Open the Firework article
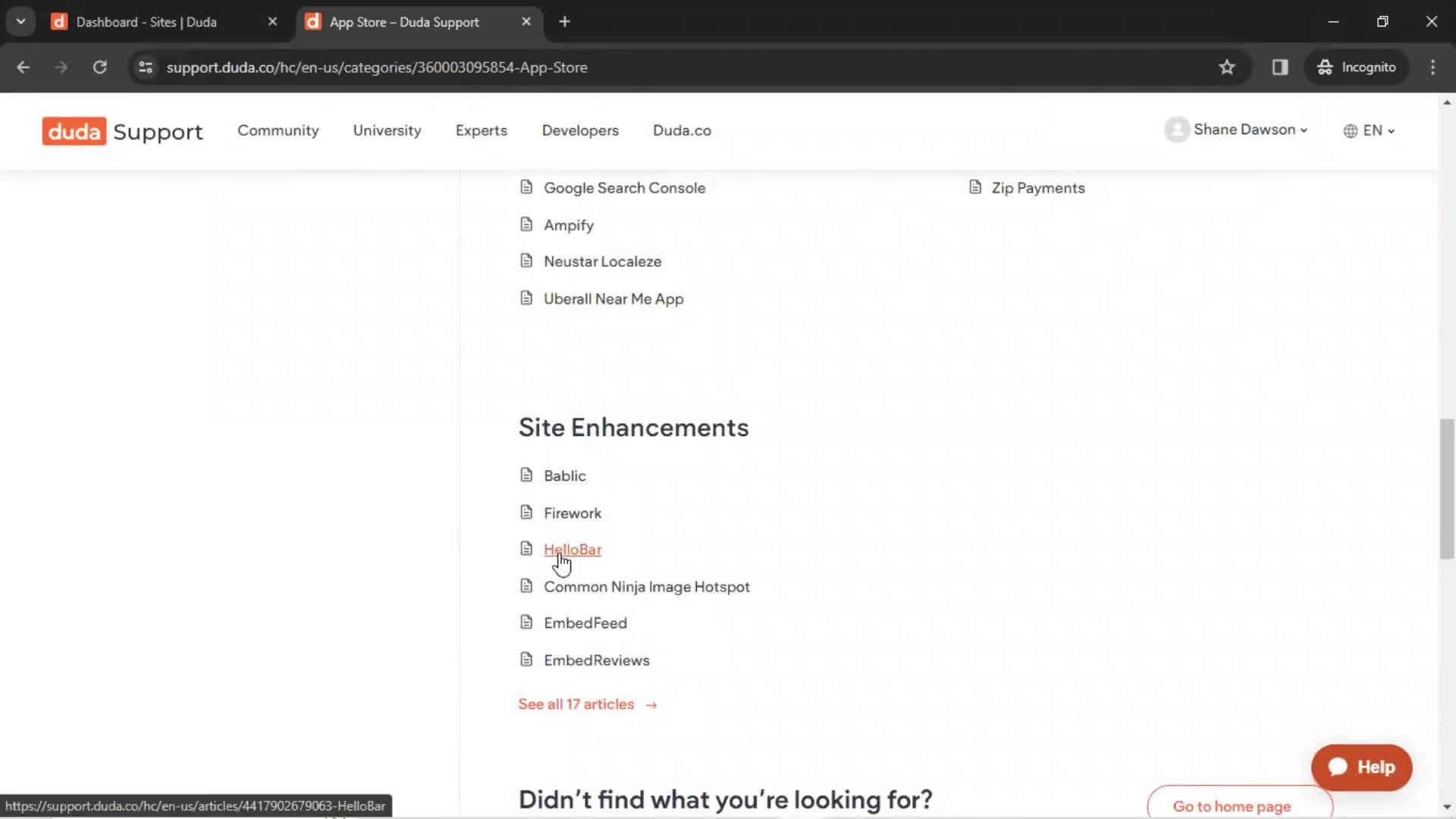 [573, 513]
